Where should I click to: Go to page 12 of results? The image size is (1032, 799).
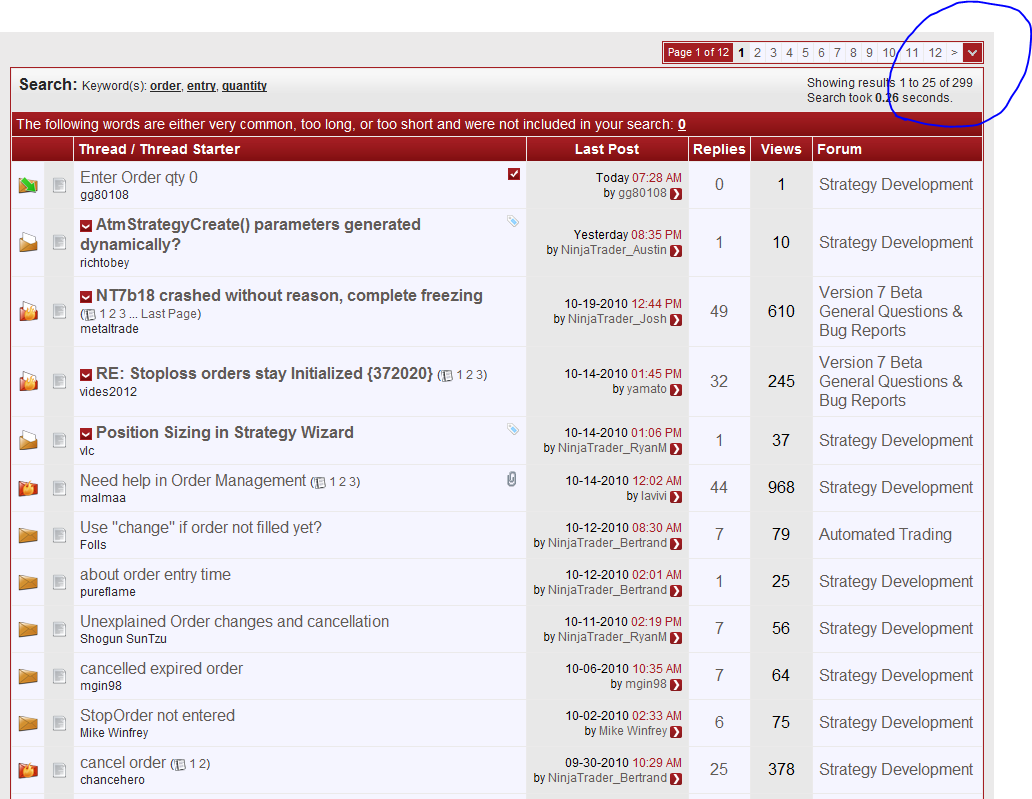point(935,53)
